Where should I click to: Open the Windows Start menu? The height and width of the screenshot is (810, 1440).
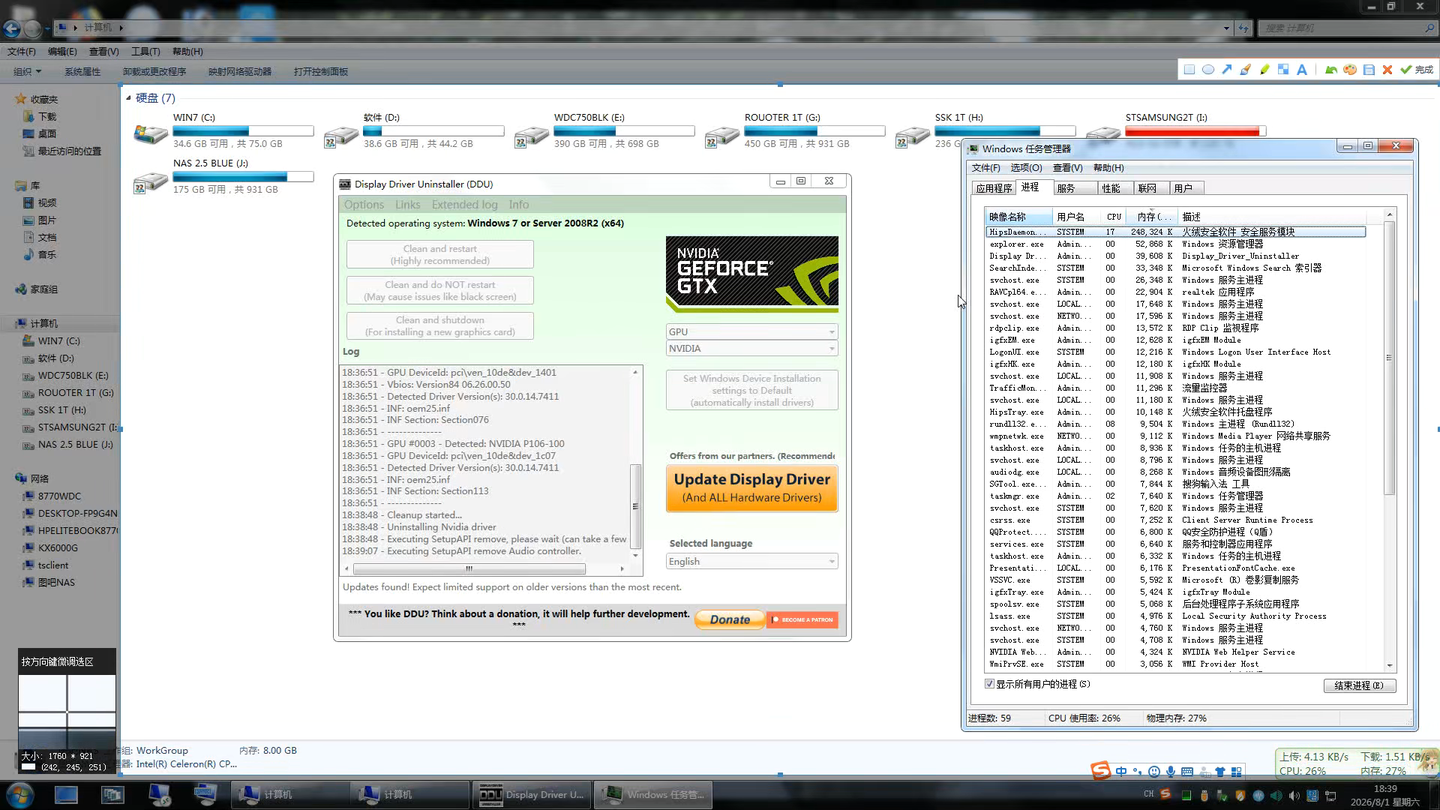pos(20,795)
